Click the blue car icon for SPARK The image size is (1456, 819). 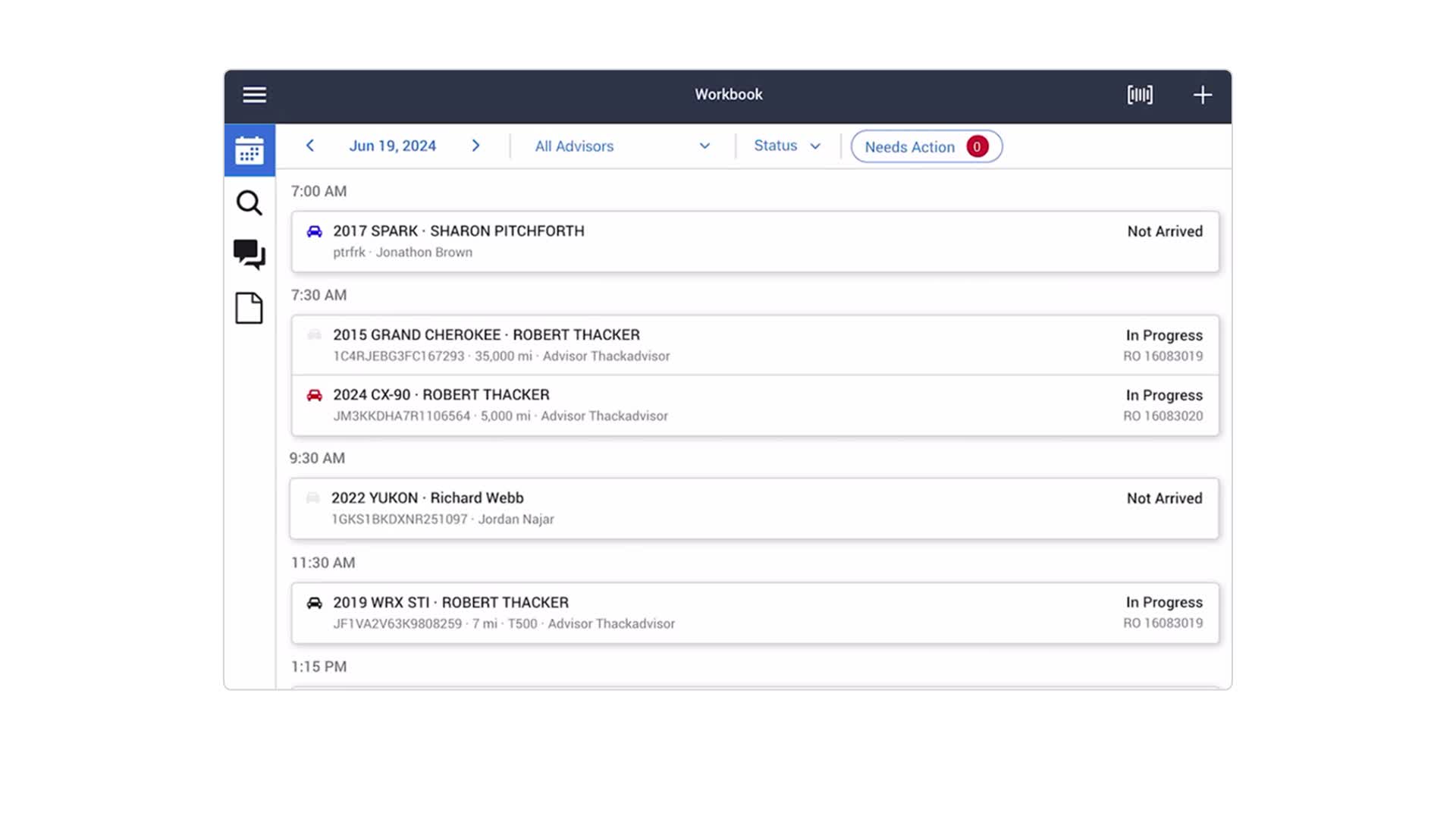click(314, 231)
